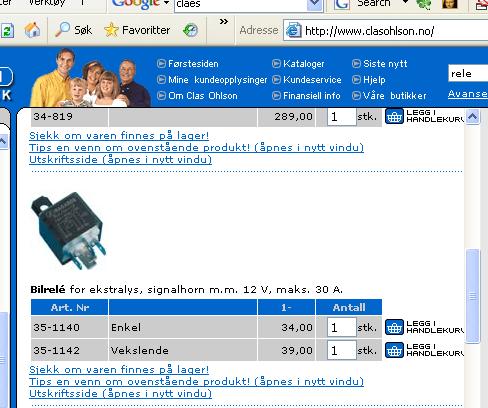Screen dimensions: 488x408
Task: Click the basket icon for item 34-819
Action: point(394,116)
